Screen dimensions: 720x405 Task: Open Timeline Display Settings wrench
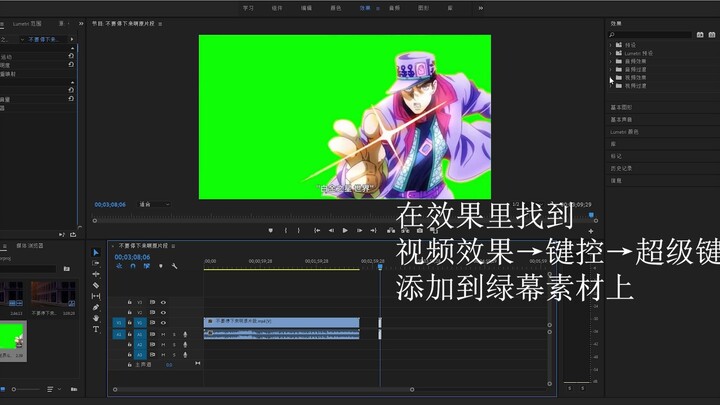(174, 266)
